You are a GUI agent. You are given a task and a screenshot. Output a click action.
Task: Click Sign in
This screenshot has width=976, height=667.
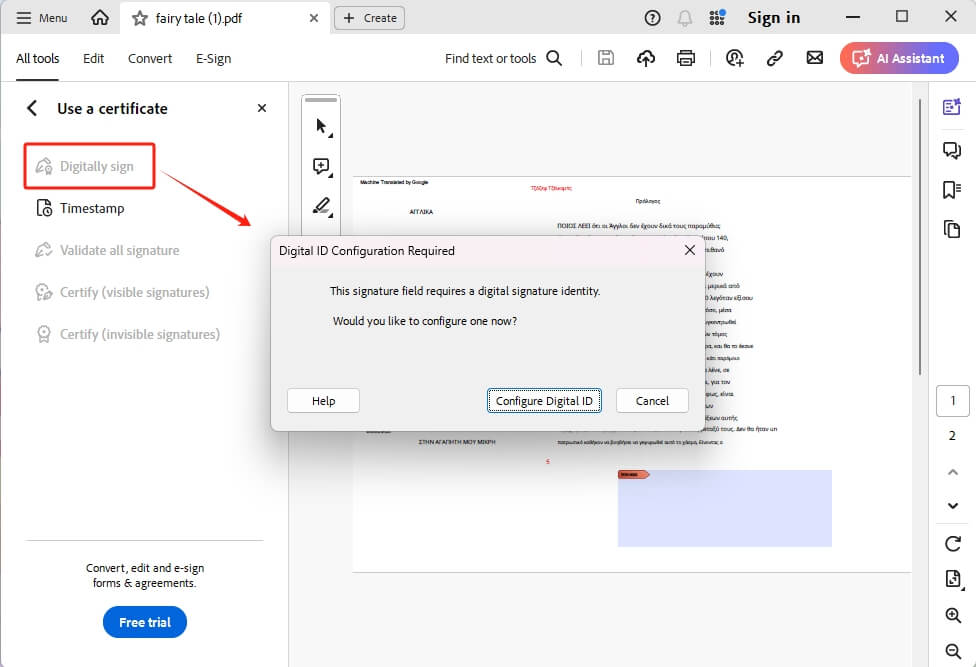pyautogui.click(x=774, y=18)
